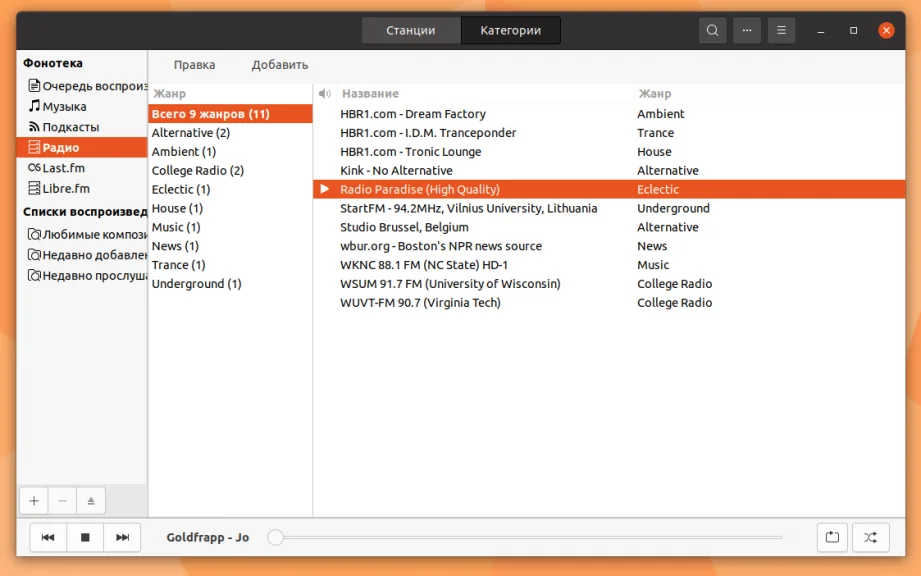Open the hamburger application menu
The width and height of the screenshot is (921, 576).
coord(781,30)
